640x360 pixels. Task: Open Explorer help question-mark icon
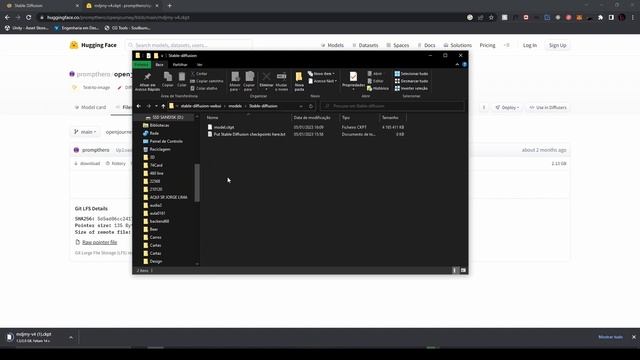pyautogui.click(x=464, y=64)
